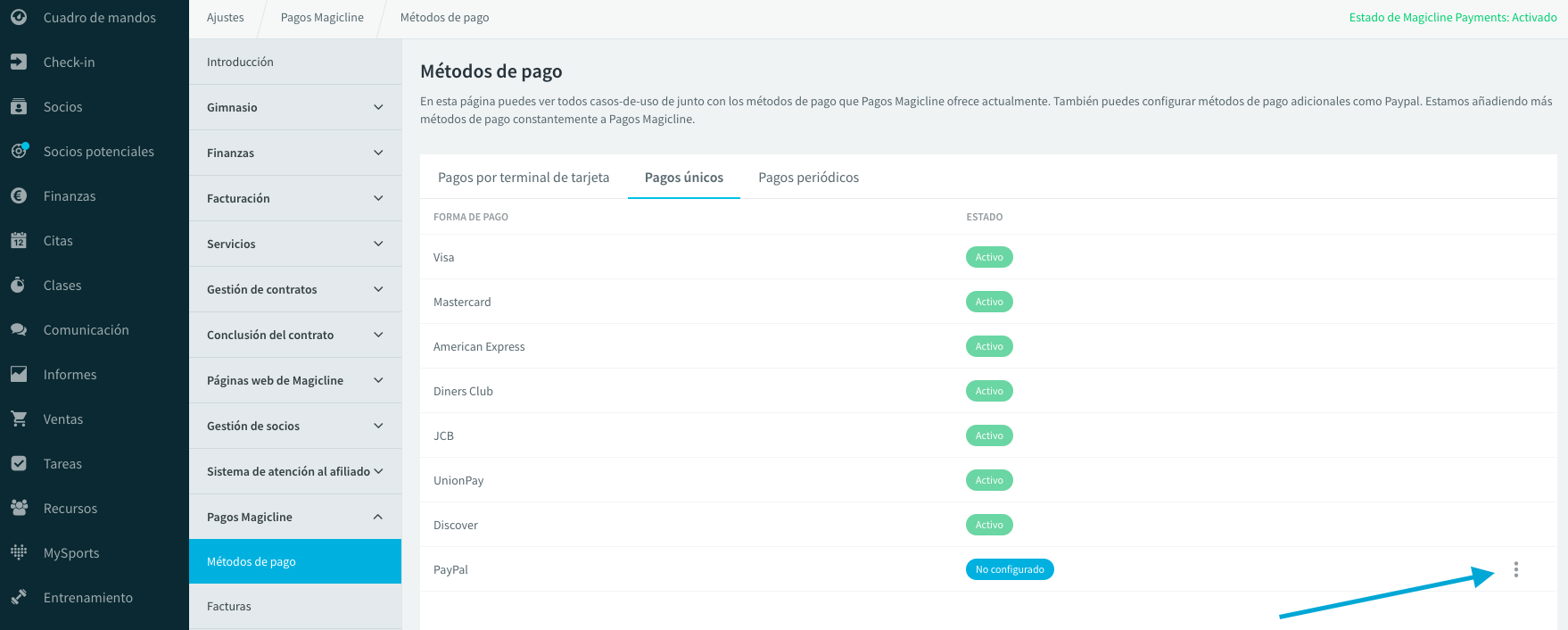This screenshot has height=630, width=1568.
Task: Click the UnionPay Activo status badge
Action: [x=989, y=480]
